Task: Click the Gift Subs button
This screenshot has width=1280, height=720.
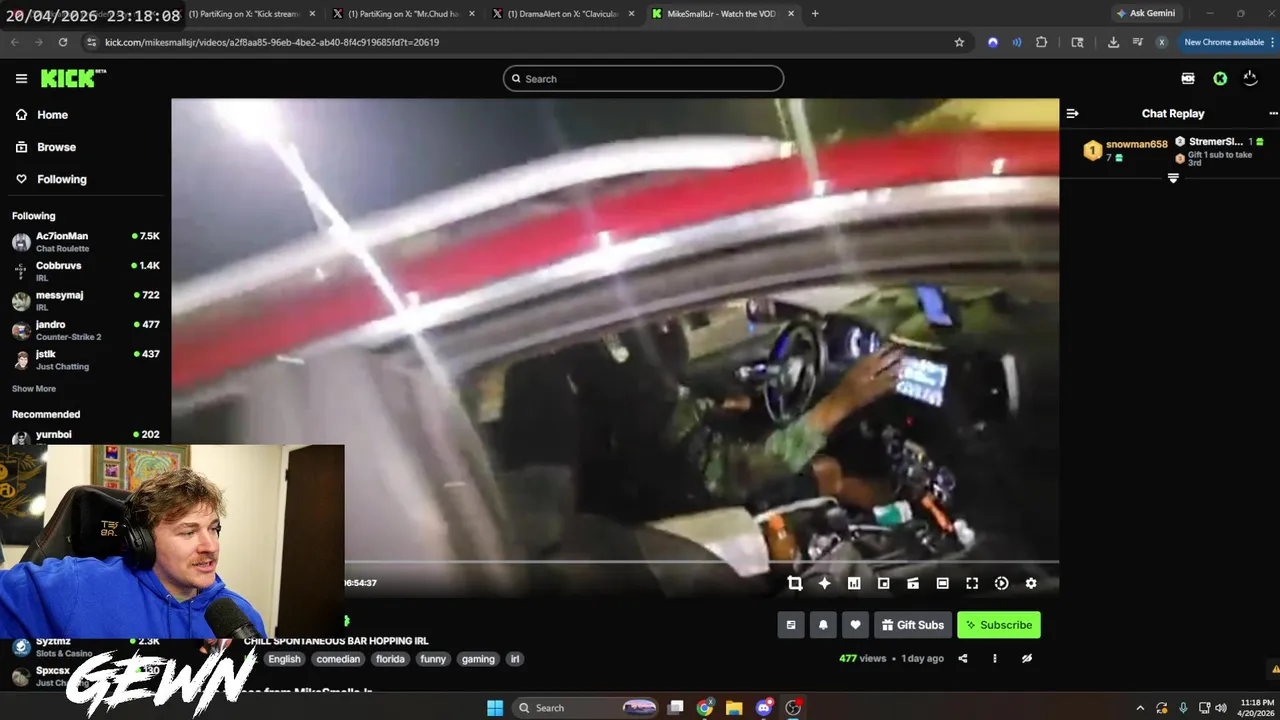Action: (x=912, y=625)
